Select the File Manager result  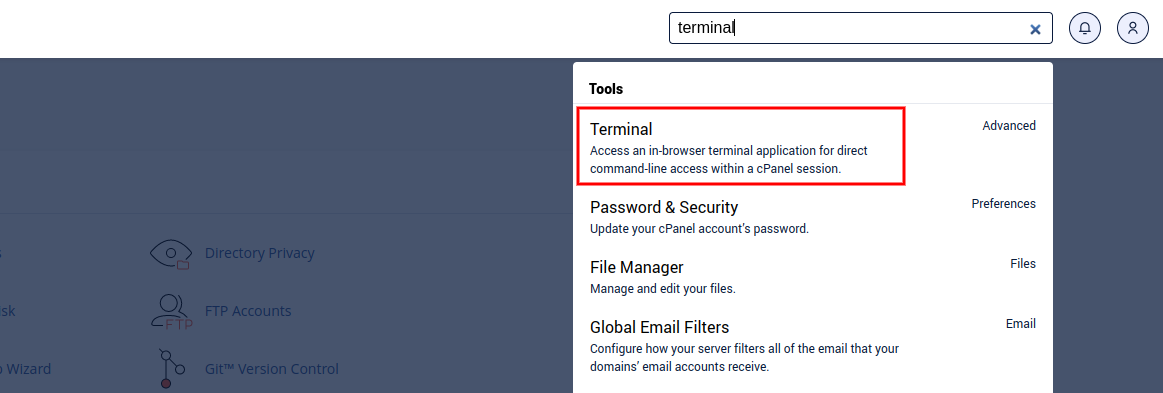point(813,277)
